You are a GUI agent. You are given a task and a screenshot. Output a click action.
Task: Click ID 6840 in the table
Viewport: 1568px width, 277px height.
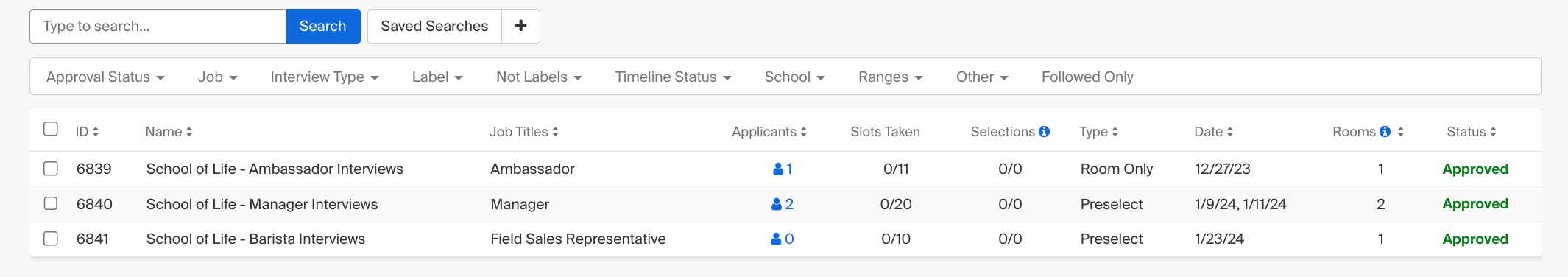(x=94, y=204)
